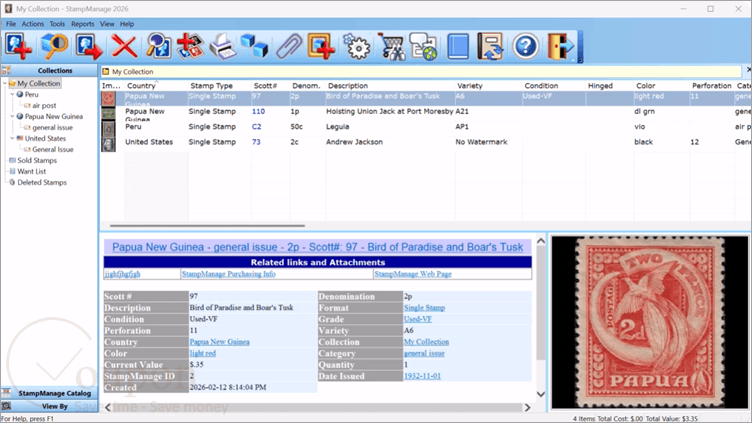Click the View By panel icon
The height and width of the screenshot is (423, 752).
6,406
